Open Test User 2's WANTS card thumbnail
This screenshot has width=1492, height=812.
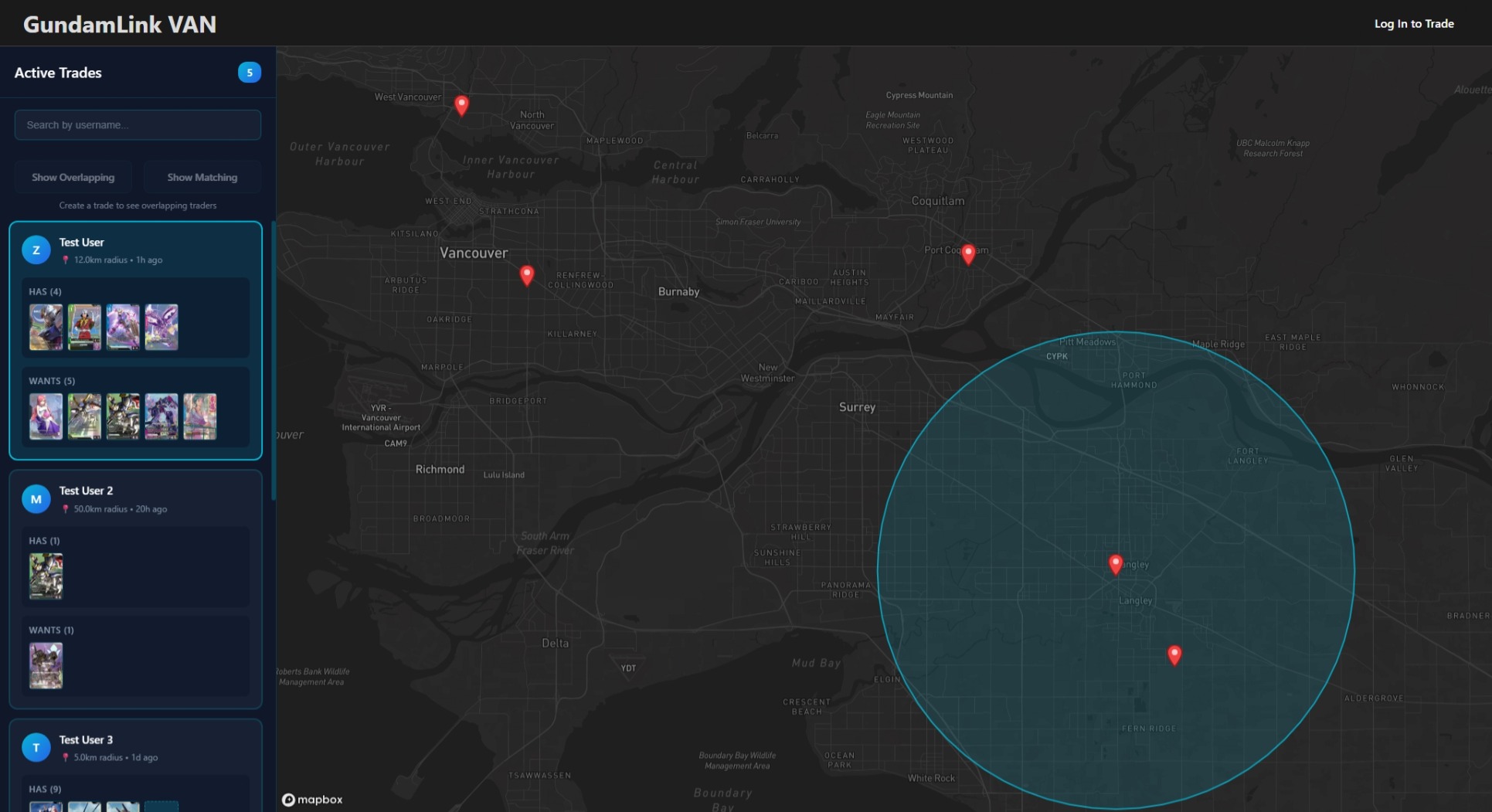(x=46, y=665)
